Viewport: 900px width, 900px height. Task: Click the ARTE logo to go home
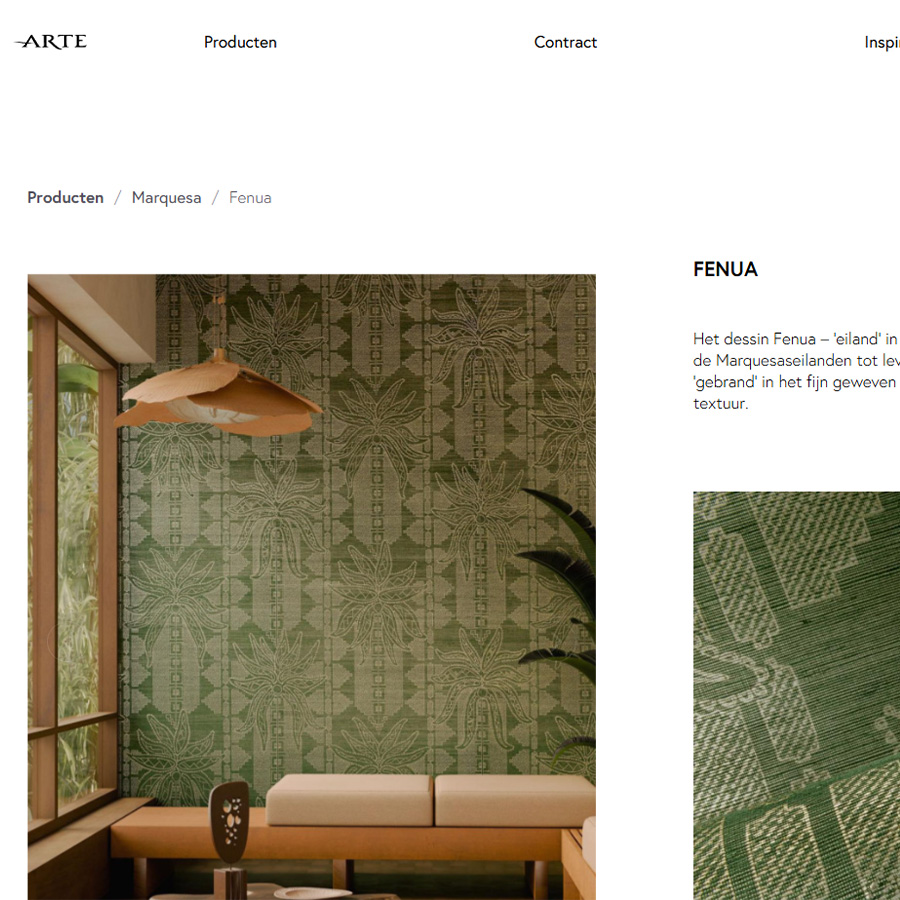click(51, 41)
